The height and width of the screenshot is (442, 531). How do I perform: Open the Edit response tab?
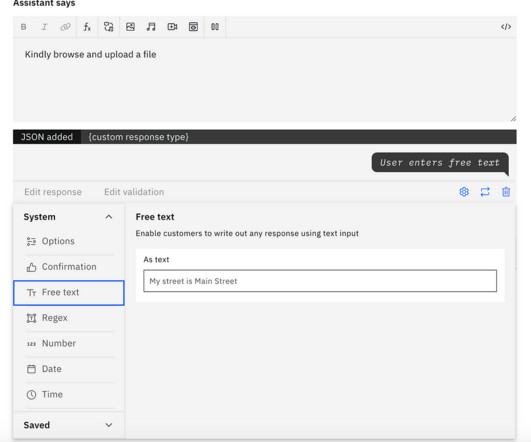coord(53,192)
